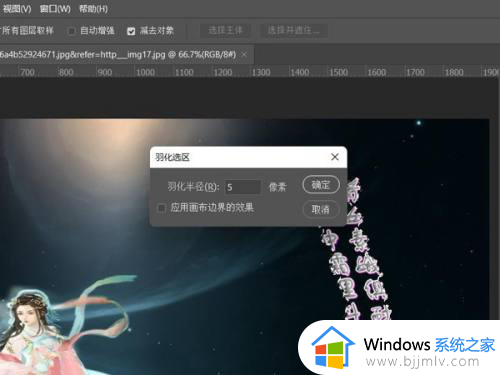The image size is (500, 375).
Task: Click the 1000 mark on horizontal ruler
Action: 145,72
